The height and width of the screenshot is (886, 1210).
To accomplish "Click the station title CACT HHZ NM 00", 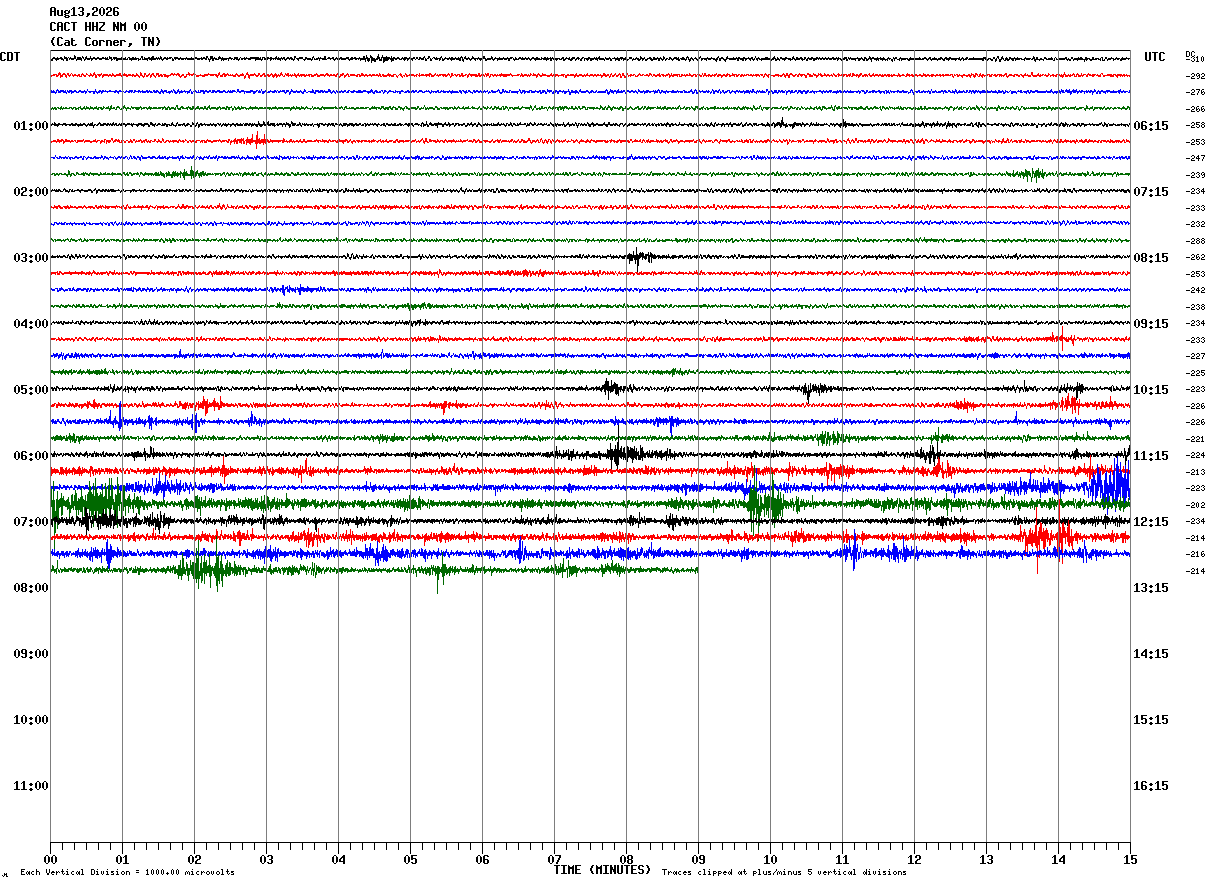I will point(99,27).
